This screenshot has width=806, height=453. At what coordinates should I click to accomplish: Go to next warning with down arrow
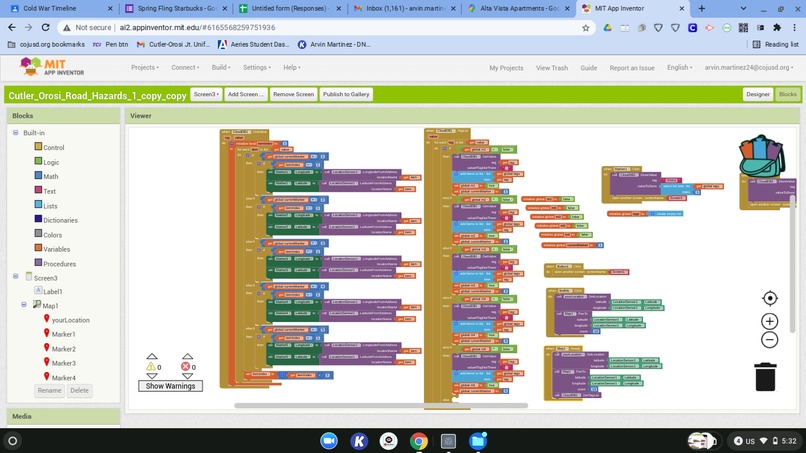tap(152, 376)
